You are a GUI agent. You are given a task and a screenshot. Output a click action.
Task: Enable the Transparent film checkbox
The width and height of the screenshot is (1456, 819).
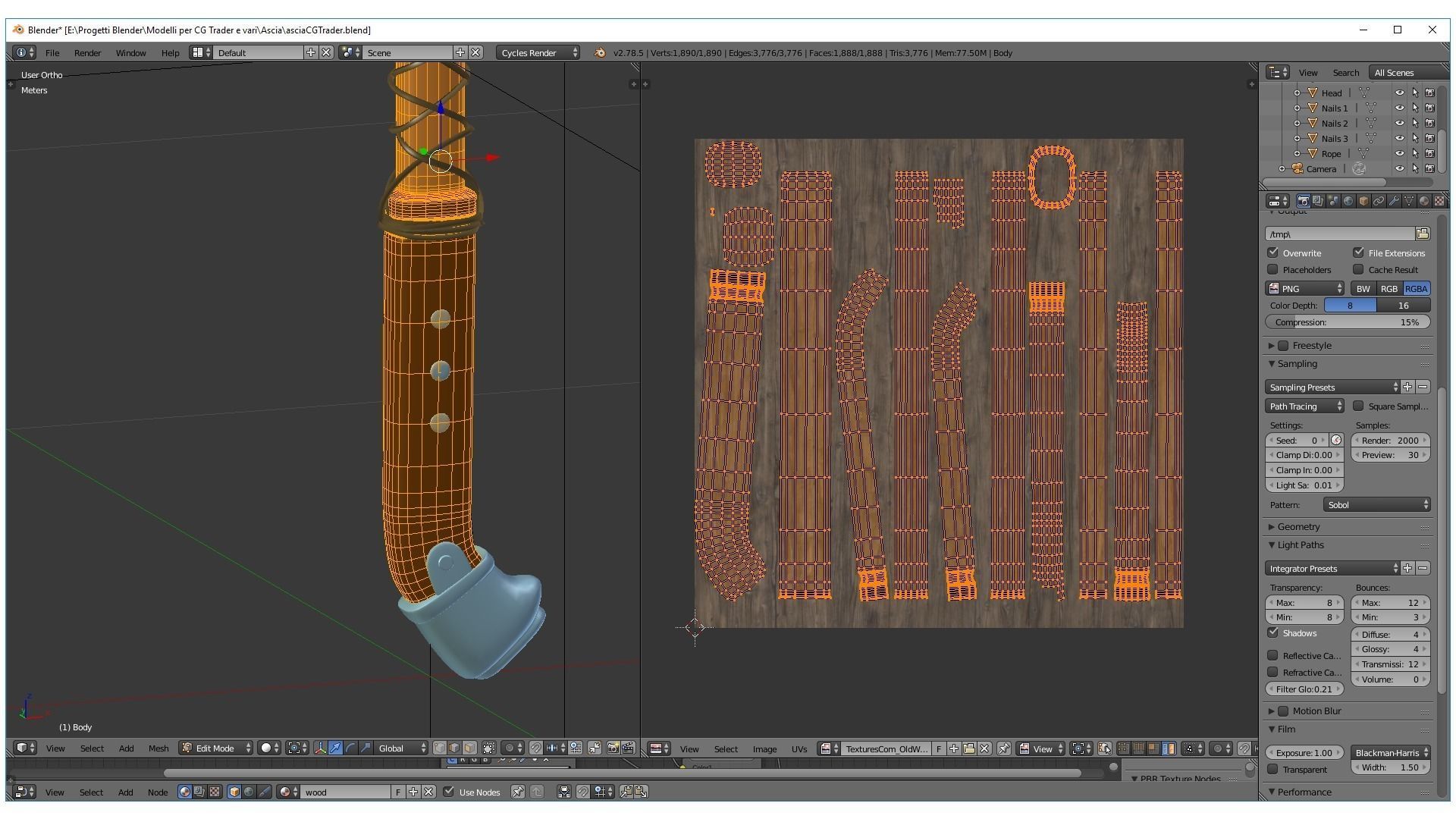[x=1273, y=769]
